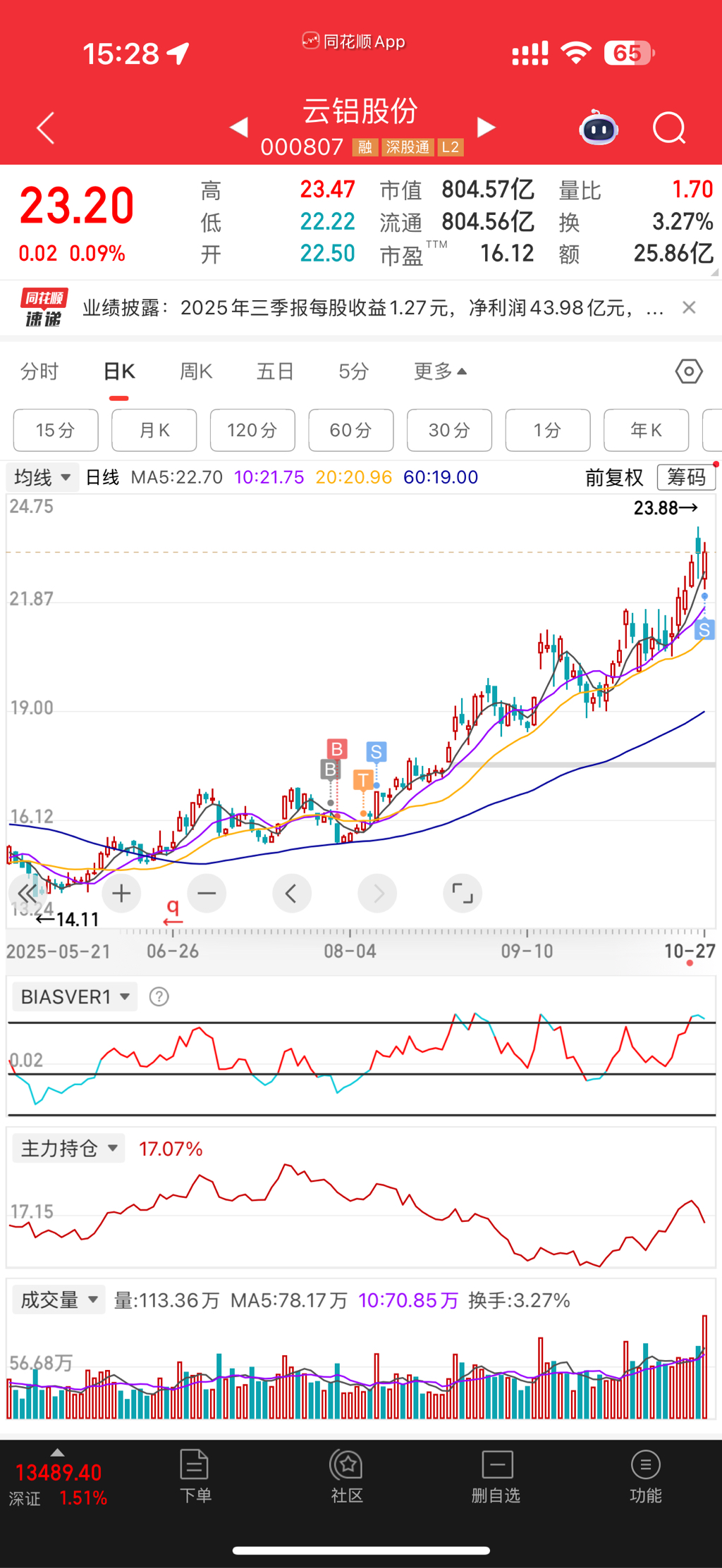Viewport: 722px width, 1568px height.
Task: Tap the S sell marker on latest candle
Action: (704, 629)
